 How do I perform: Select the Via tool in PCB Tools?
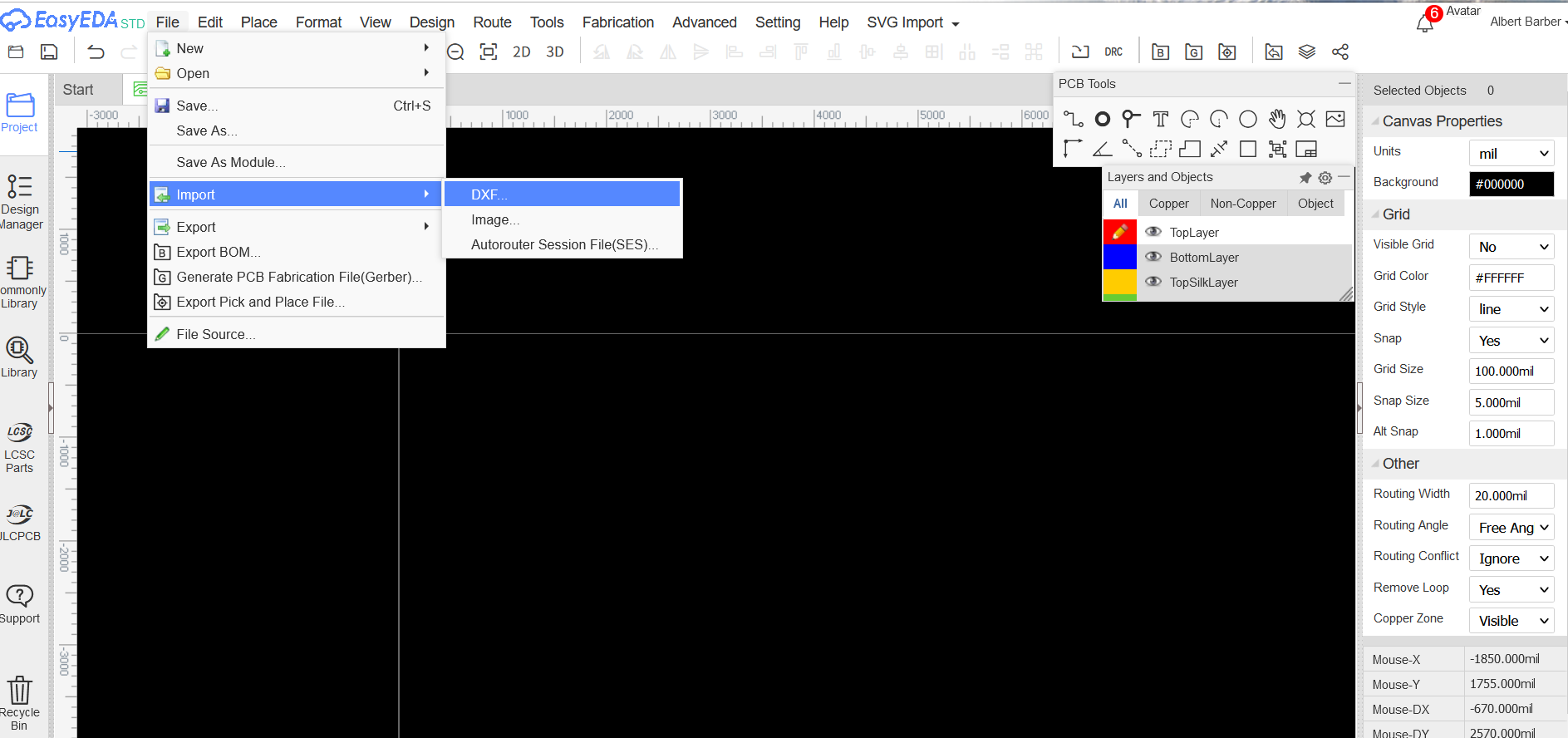tap(1131, 119)
